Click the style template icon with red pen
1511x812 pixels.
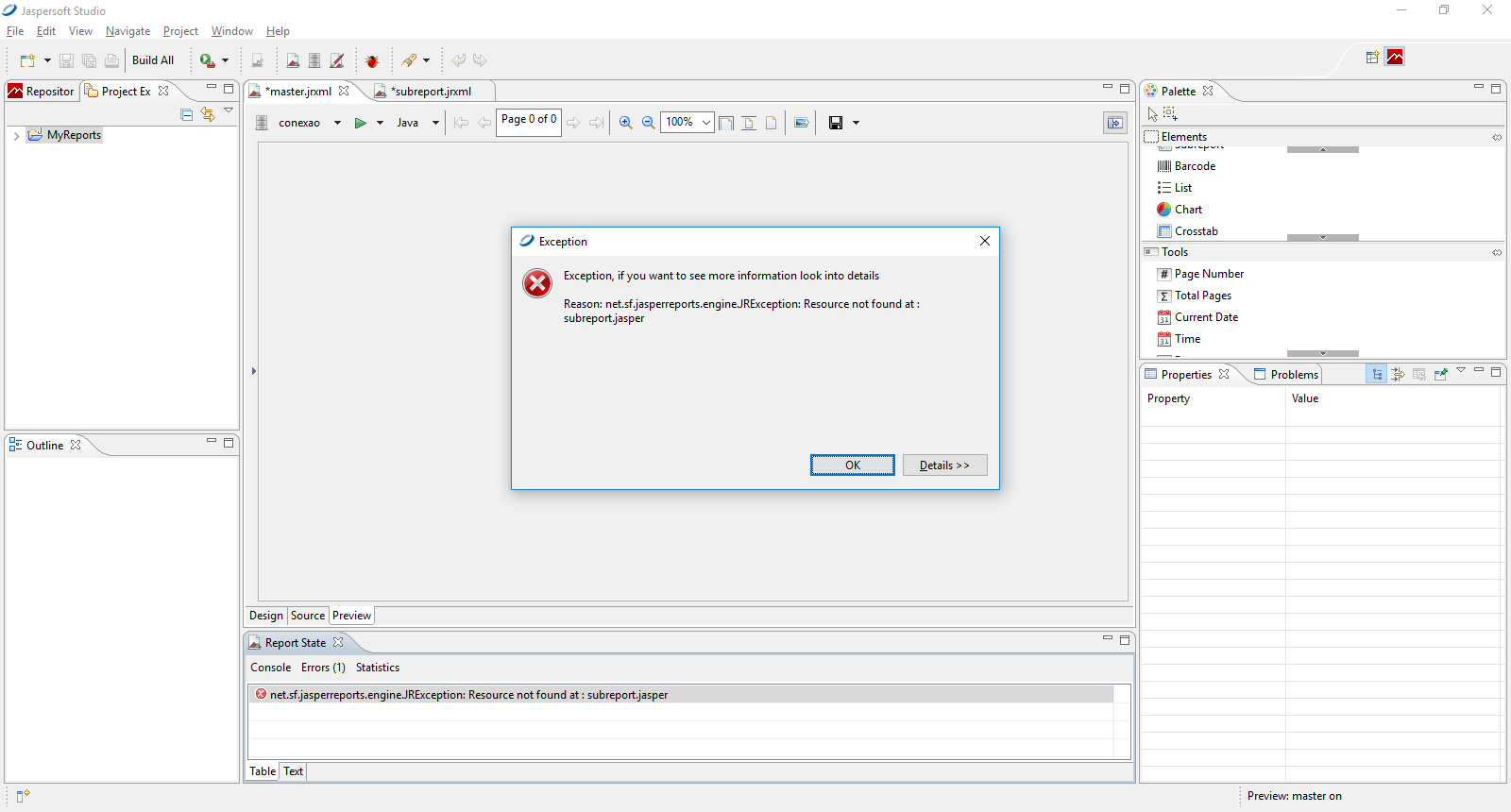pos(337,60)
